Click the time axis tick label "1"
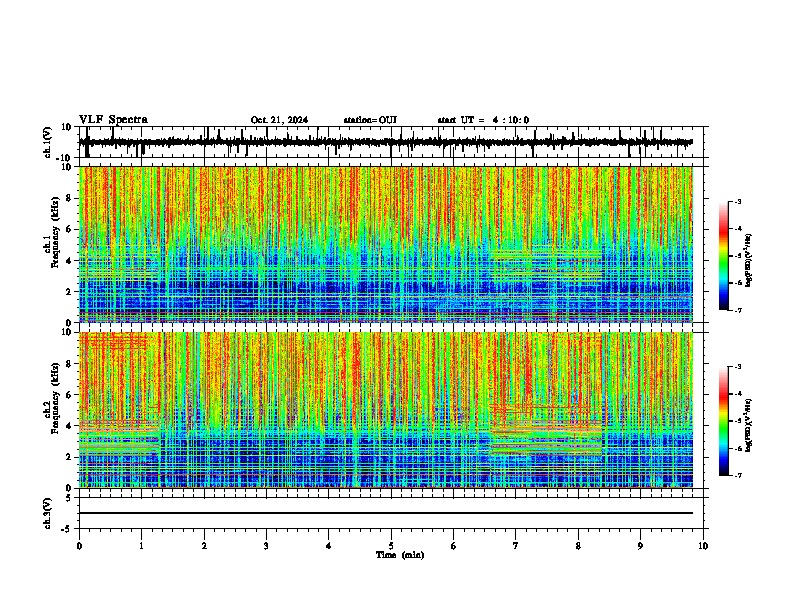This screenshot has width=792, height=612. pyautogui.click(x=141, y=546)
